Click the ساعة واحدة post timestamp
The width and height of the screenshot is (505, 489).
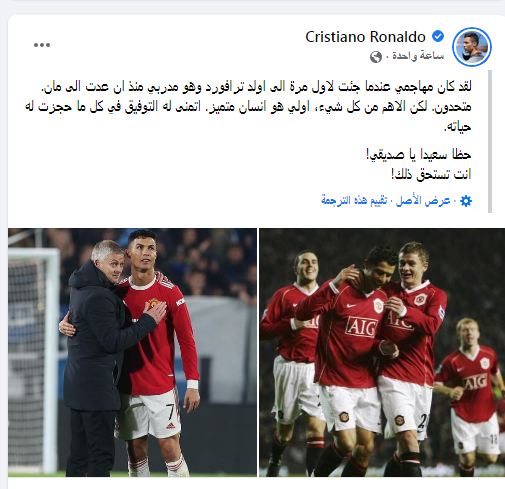(x=418, y=56)
